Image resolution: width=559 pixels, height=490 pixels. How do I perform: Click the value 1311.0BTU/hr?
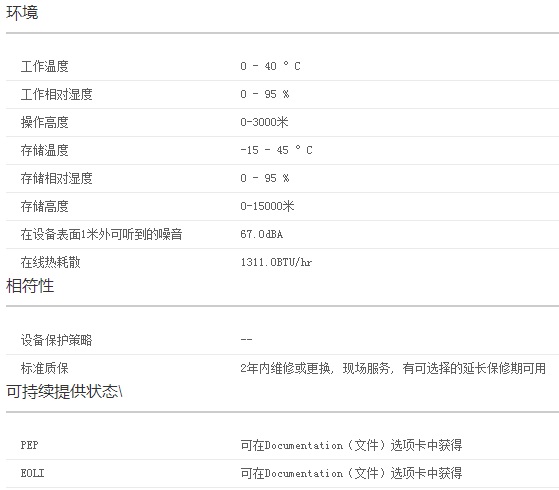click(x=276, y=262)
